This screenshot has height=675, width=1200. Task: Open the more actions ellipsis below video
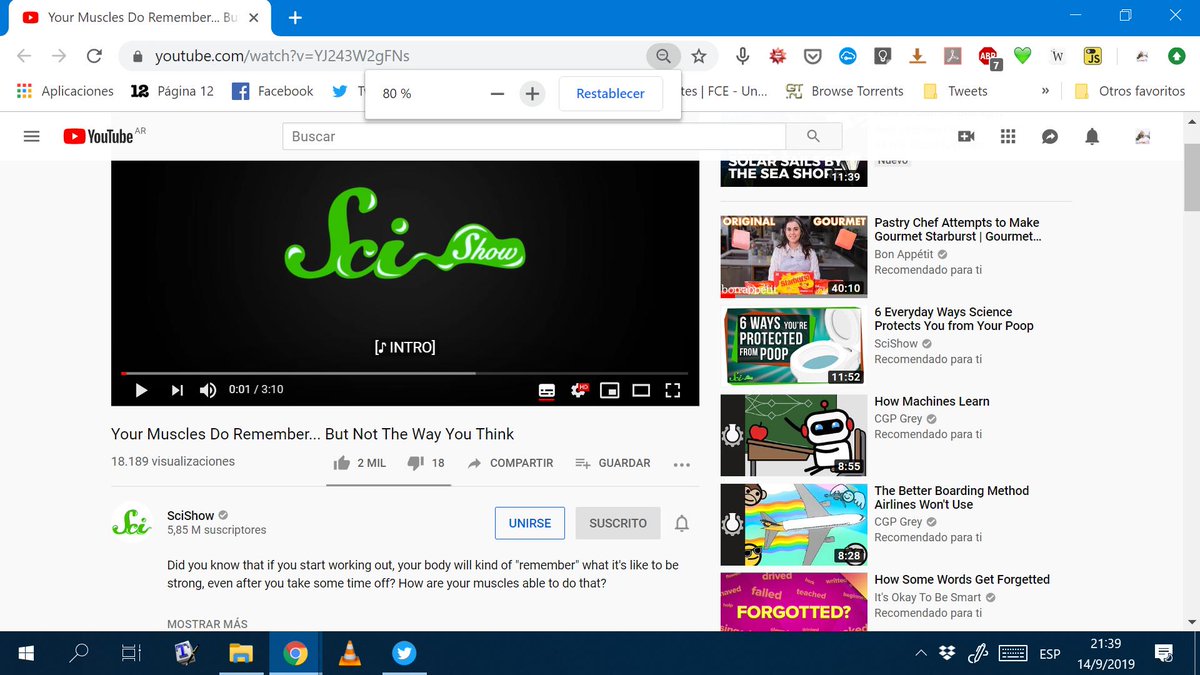coord(682,464)
